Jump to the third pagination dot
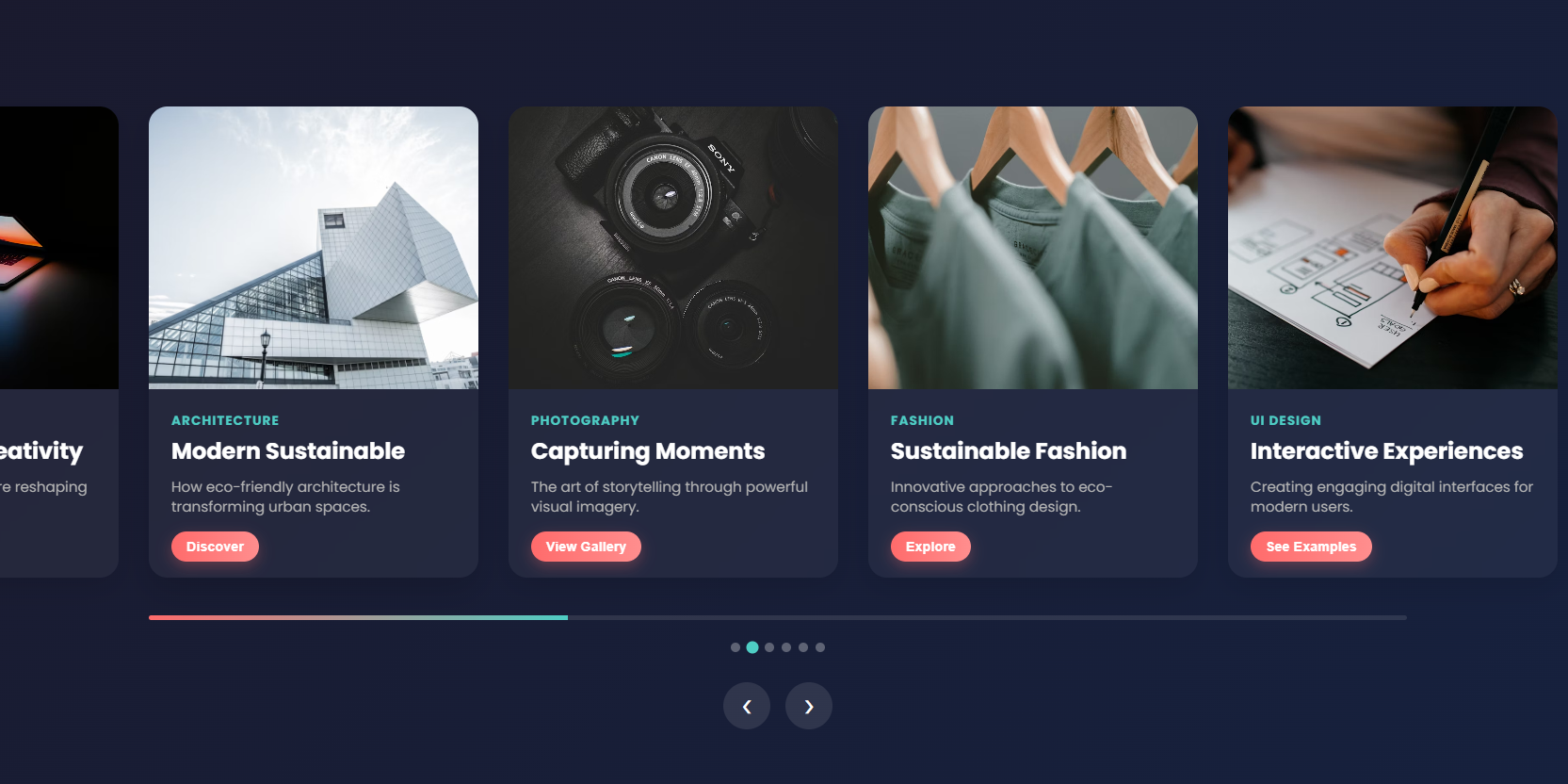 pyautogui.click(x=769, y=647)
